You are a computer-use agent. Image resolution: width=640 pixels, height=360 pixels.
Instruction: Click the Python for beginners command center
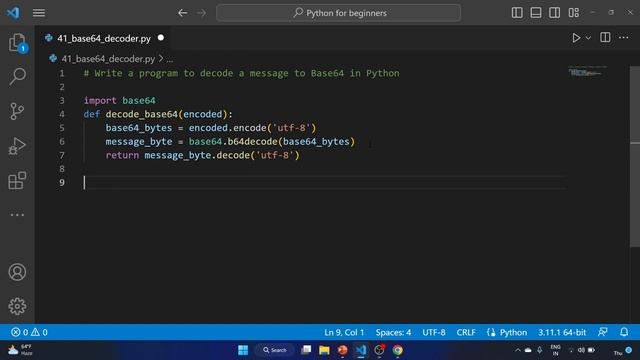pos(339,13)
